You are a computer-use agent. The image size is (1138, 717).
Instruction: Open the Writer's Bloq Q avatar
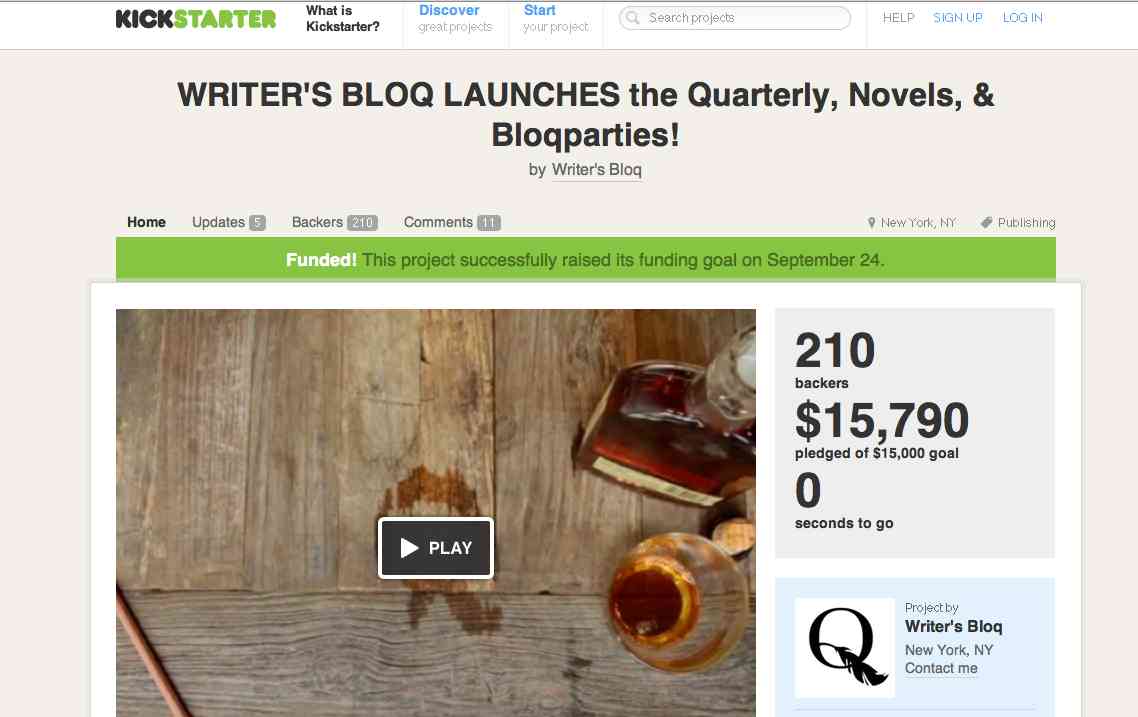click(845, 647)
